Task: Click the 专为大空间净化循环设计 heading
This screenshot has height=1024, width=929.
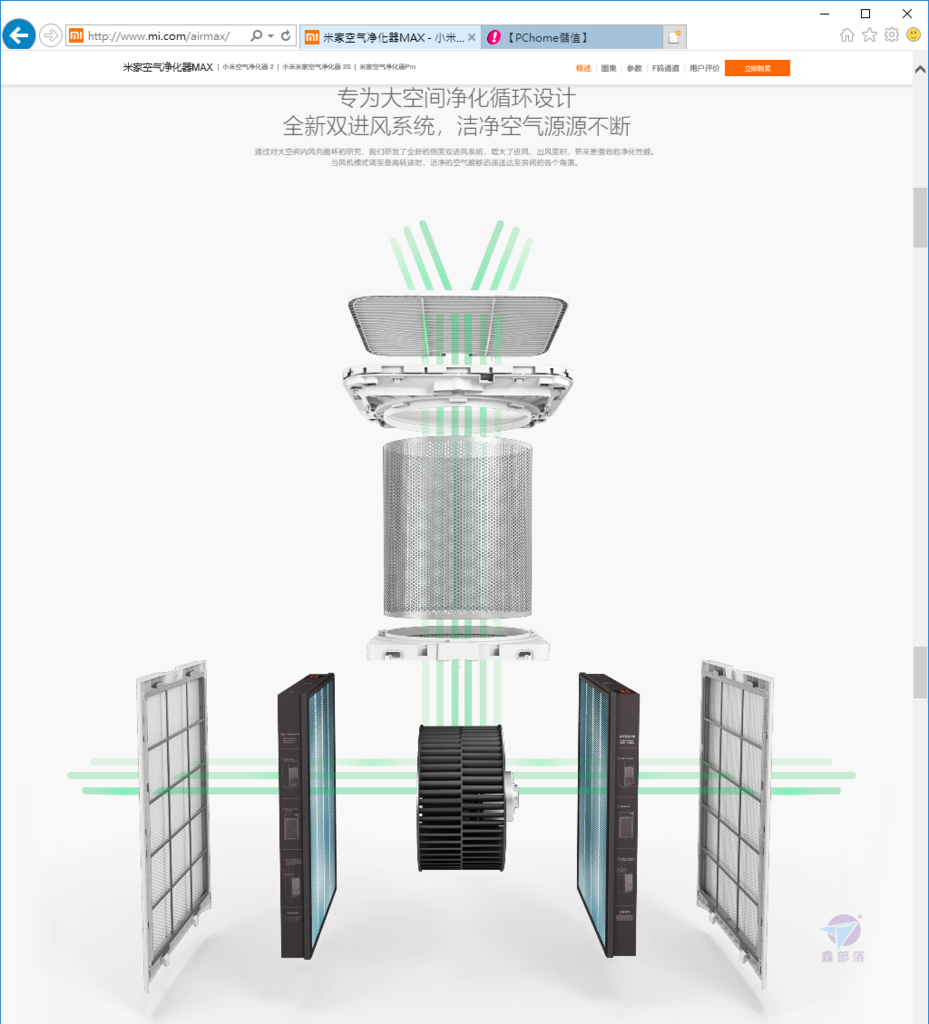Action: pyautogui.click(x=456, y=98)
